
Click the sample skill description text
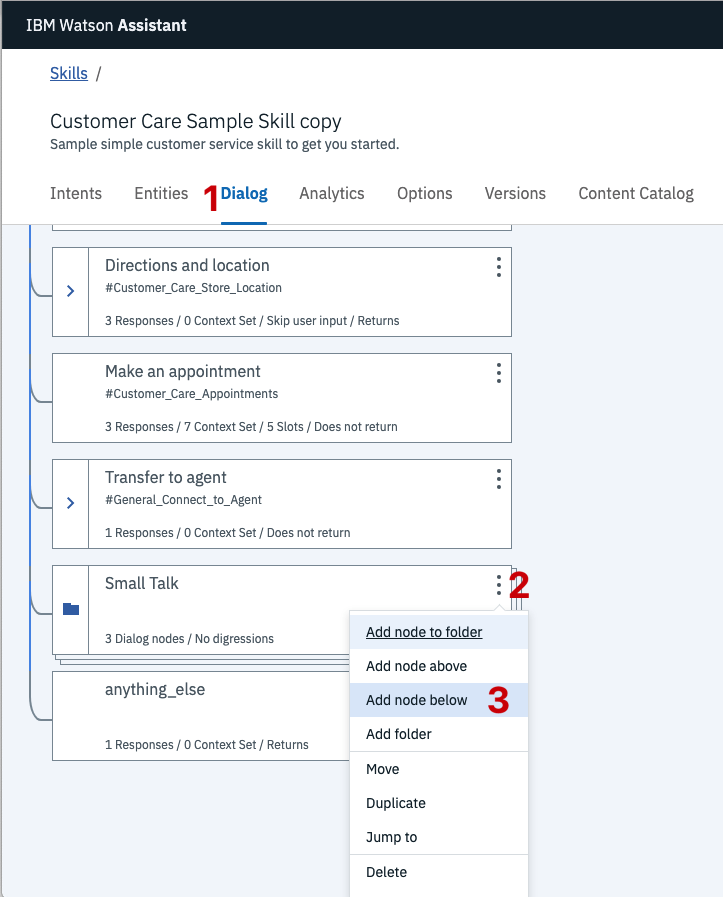pos(225,144)
